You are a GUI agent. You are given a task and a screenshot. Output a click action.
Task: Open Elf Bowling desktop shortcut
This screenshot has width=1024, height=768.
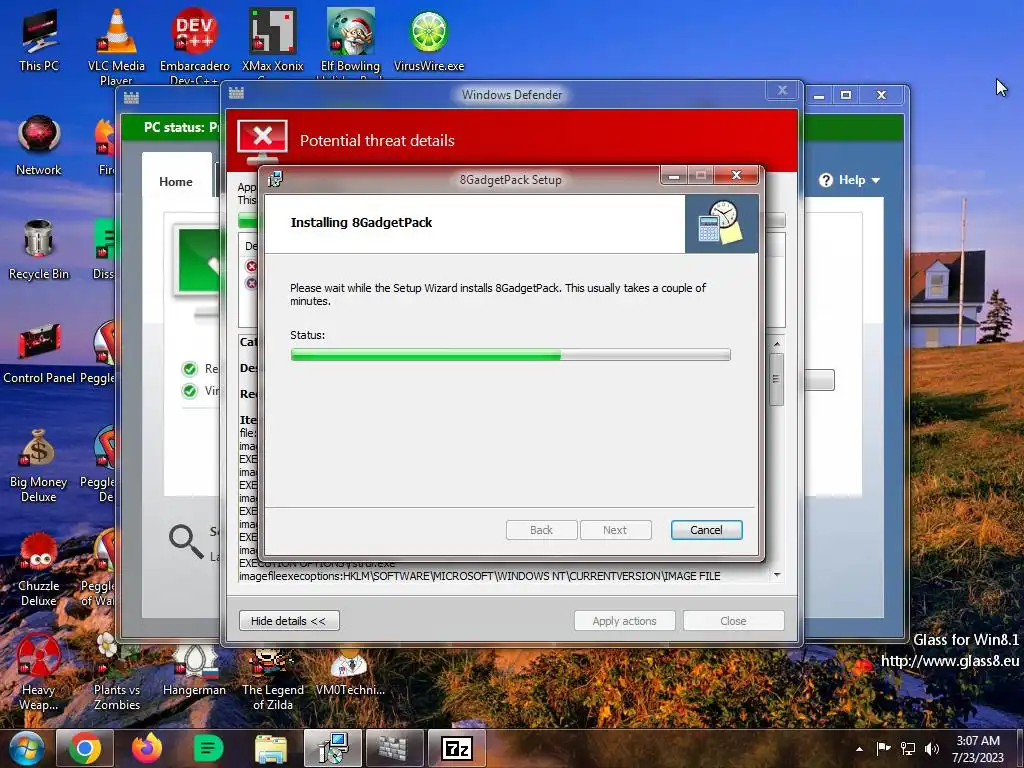coord(350,40)
